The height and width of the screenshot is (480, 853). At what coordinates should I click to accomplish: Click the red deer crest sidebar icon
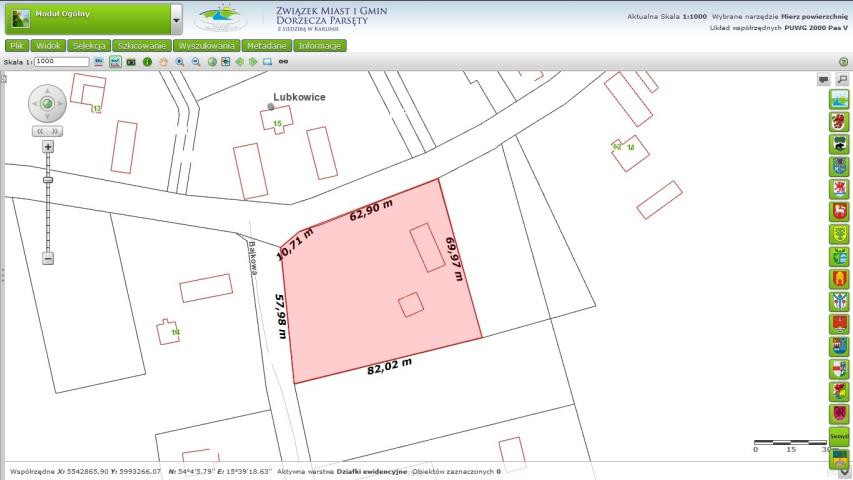839,212
